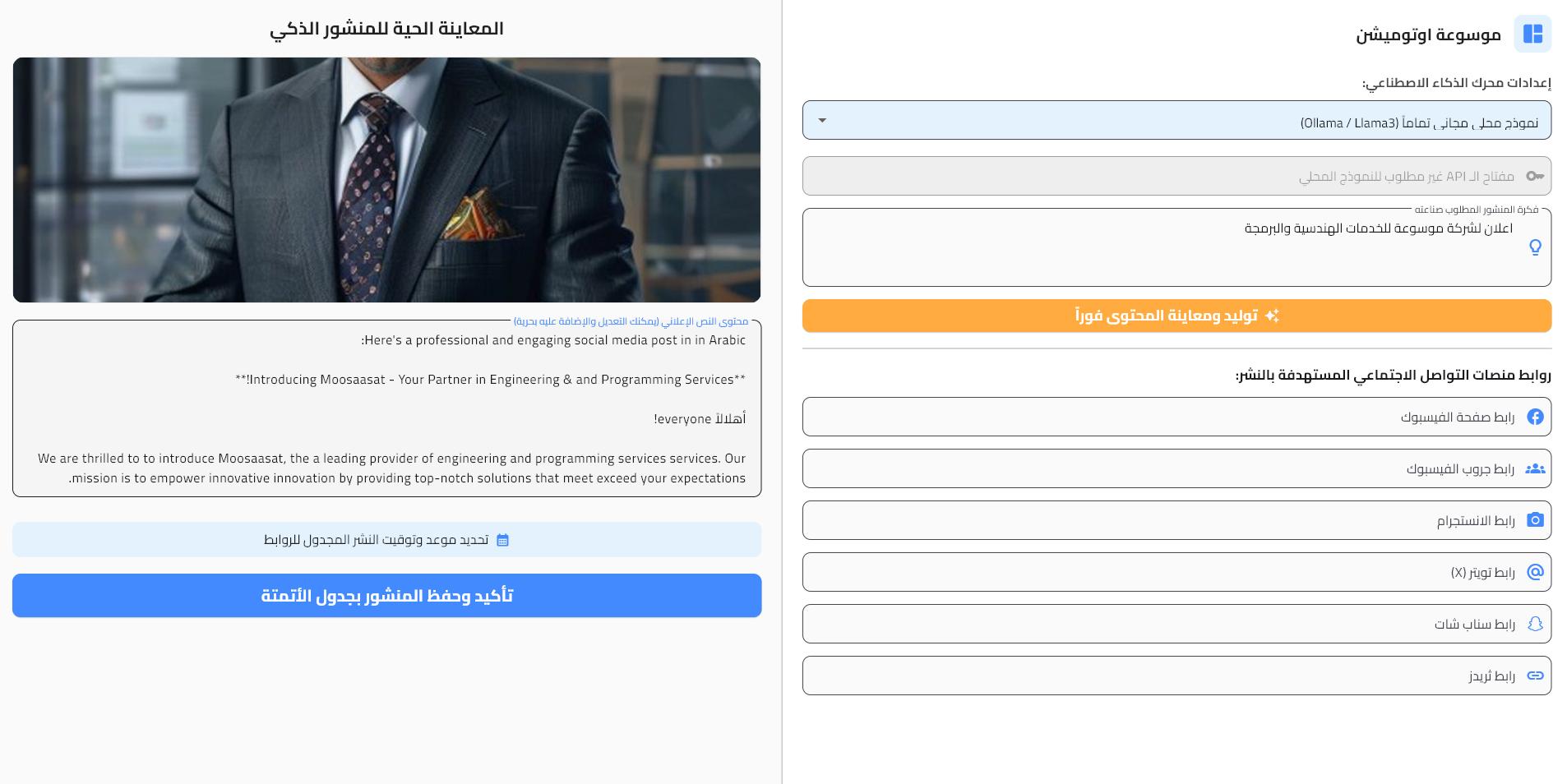Image resolution: width=1567 pixels, height=784 pixels.
Task: Click the blue confirm and save post button
Action: 386,596
